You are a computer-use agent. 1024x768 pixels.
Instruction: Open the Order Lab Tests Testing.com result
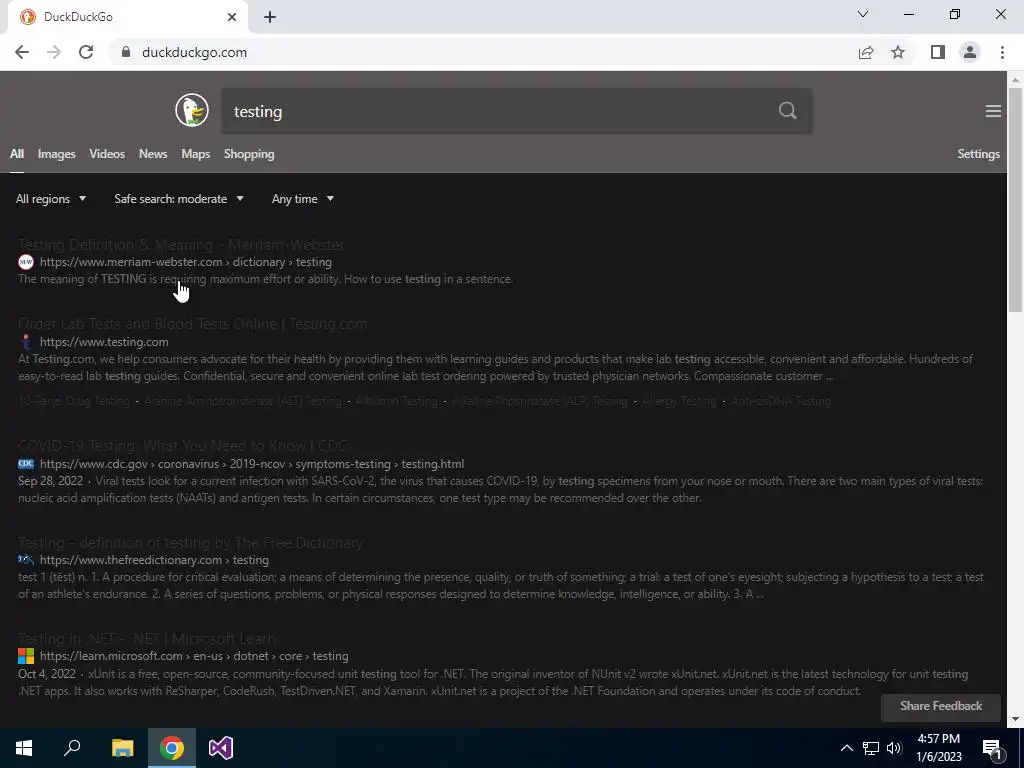point(193,324)
